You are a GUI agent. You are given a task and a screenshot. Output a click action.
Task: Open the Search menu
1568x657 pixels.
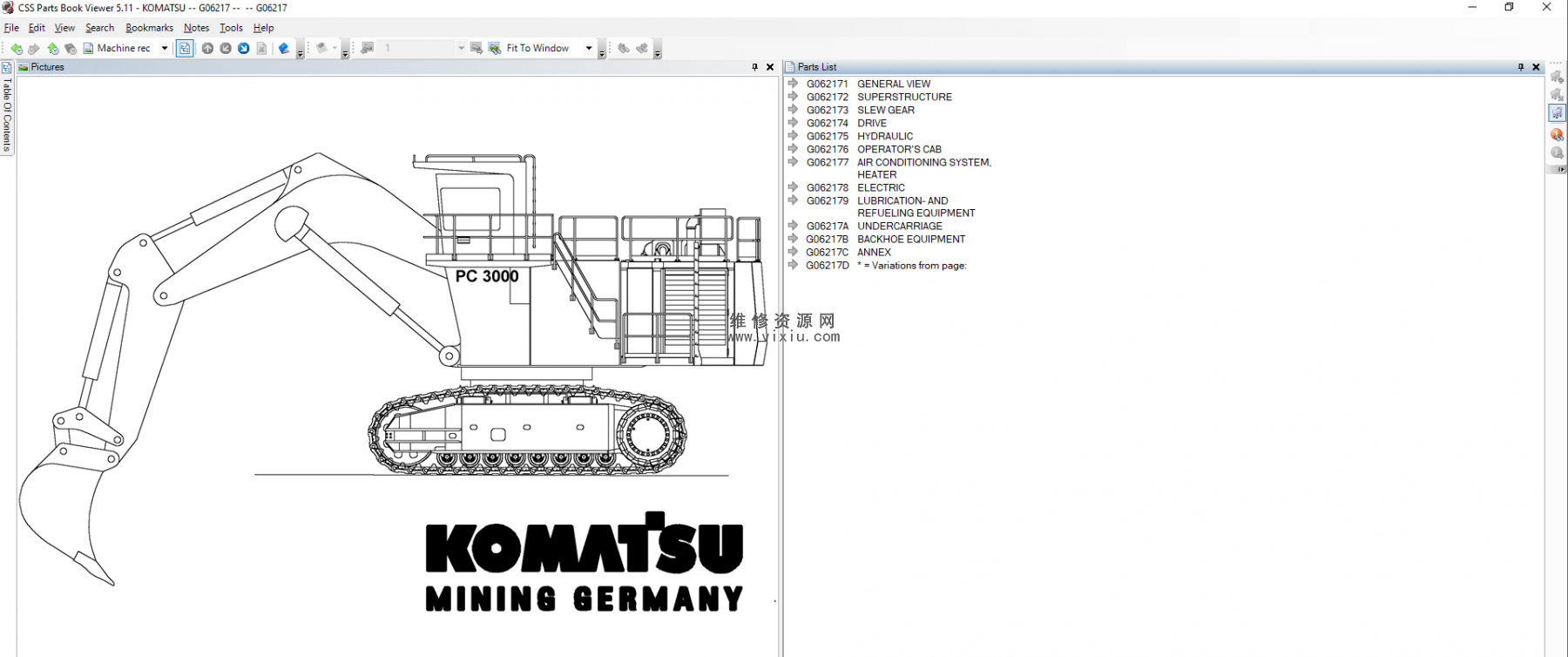click(100, 28)
